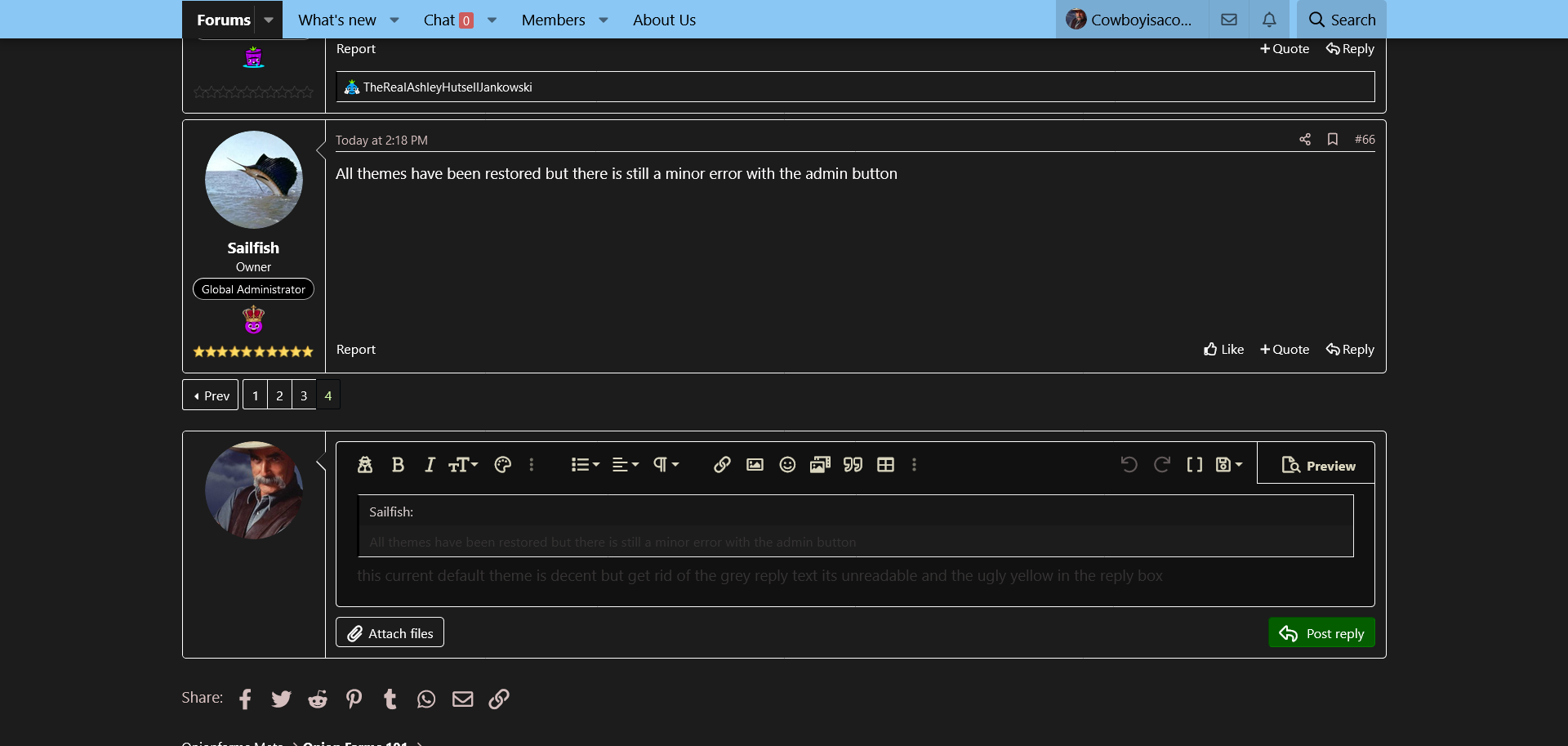The image size is (1568, 746).
Task: Expand the font size dropdown
Action: 463,465
